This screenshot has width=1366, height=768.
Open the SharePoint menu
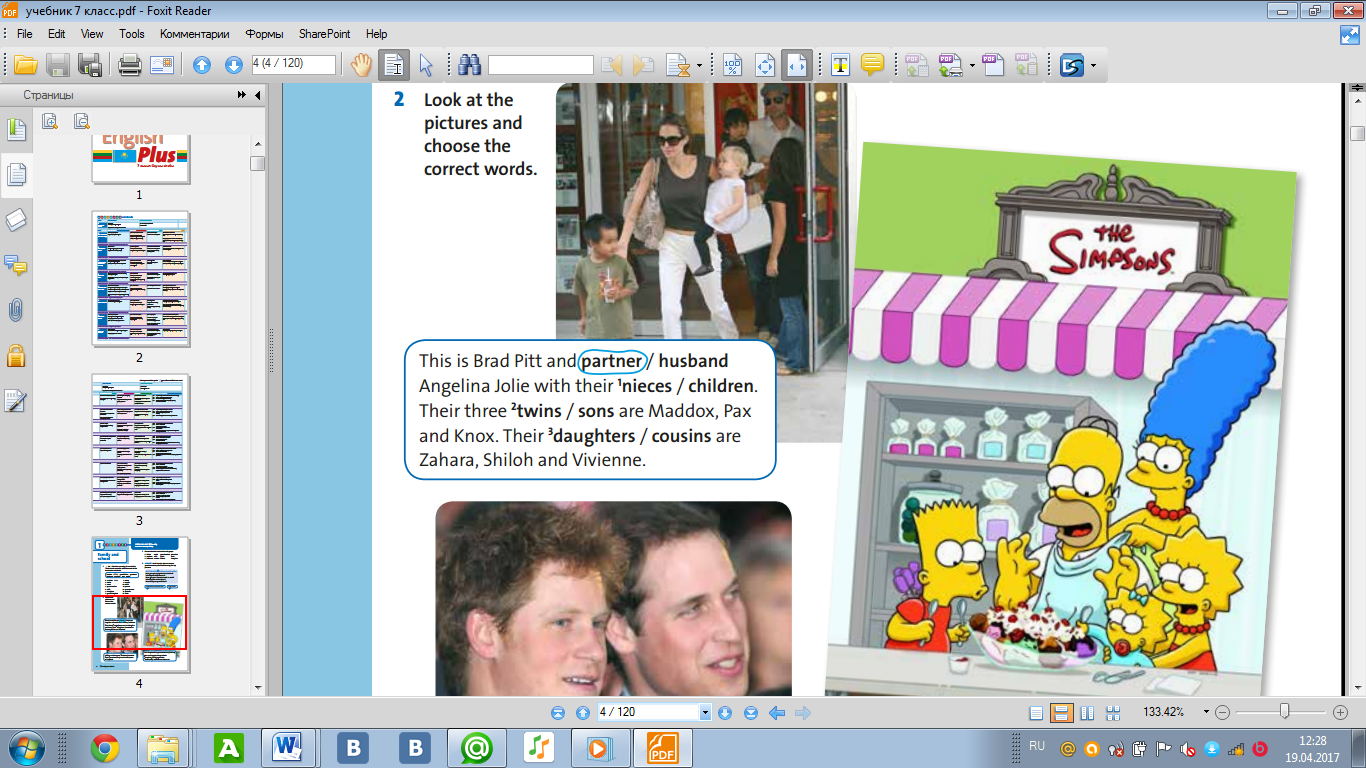pyautogui.click(x=325, y=34)
